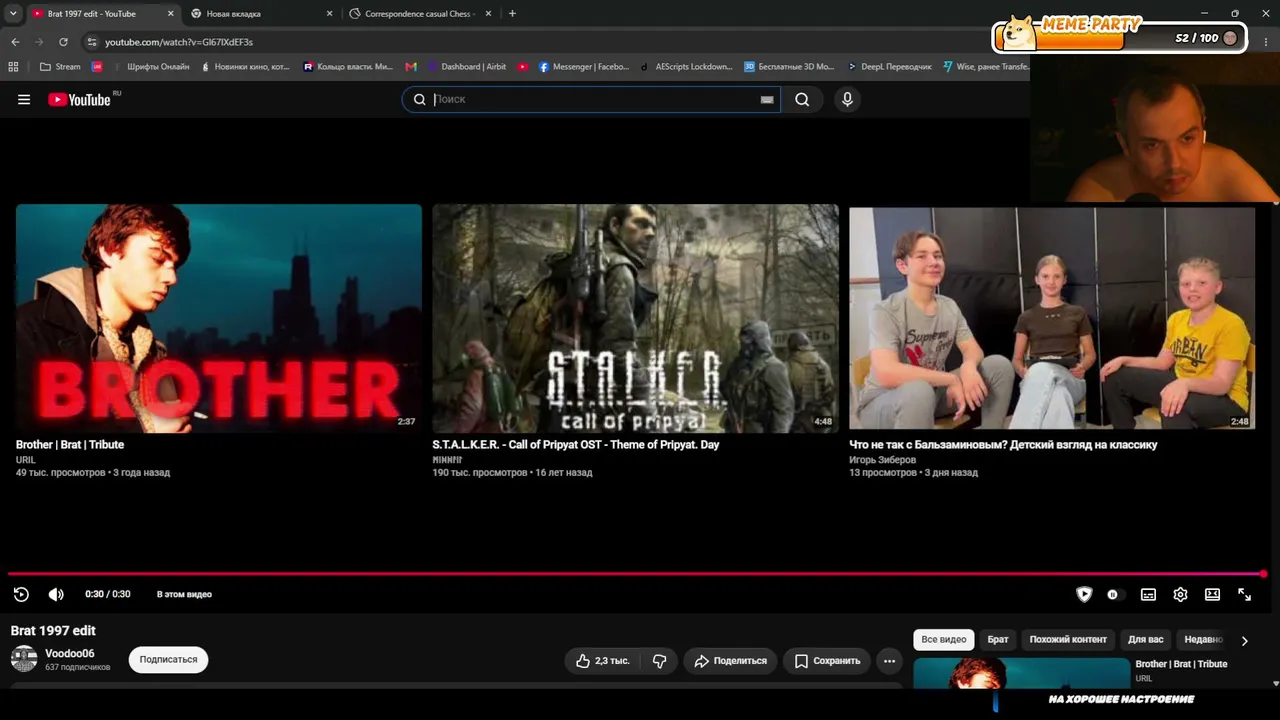Open Dashboard | Airbit bookmark
1280x720 pixels.
tap(467, 67)
